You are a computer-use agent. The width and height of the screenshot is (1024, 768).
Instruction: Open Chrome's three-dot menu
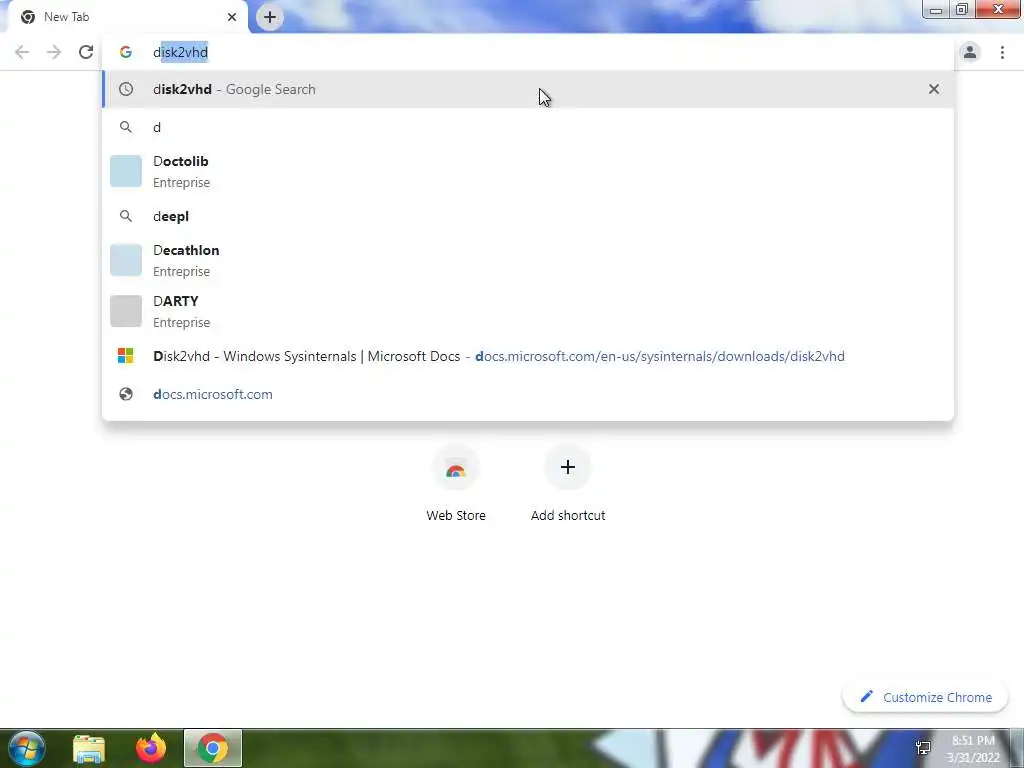point(1002,52)
